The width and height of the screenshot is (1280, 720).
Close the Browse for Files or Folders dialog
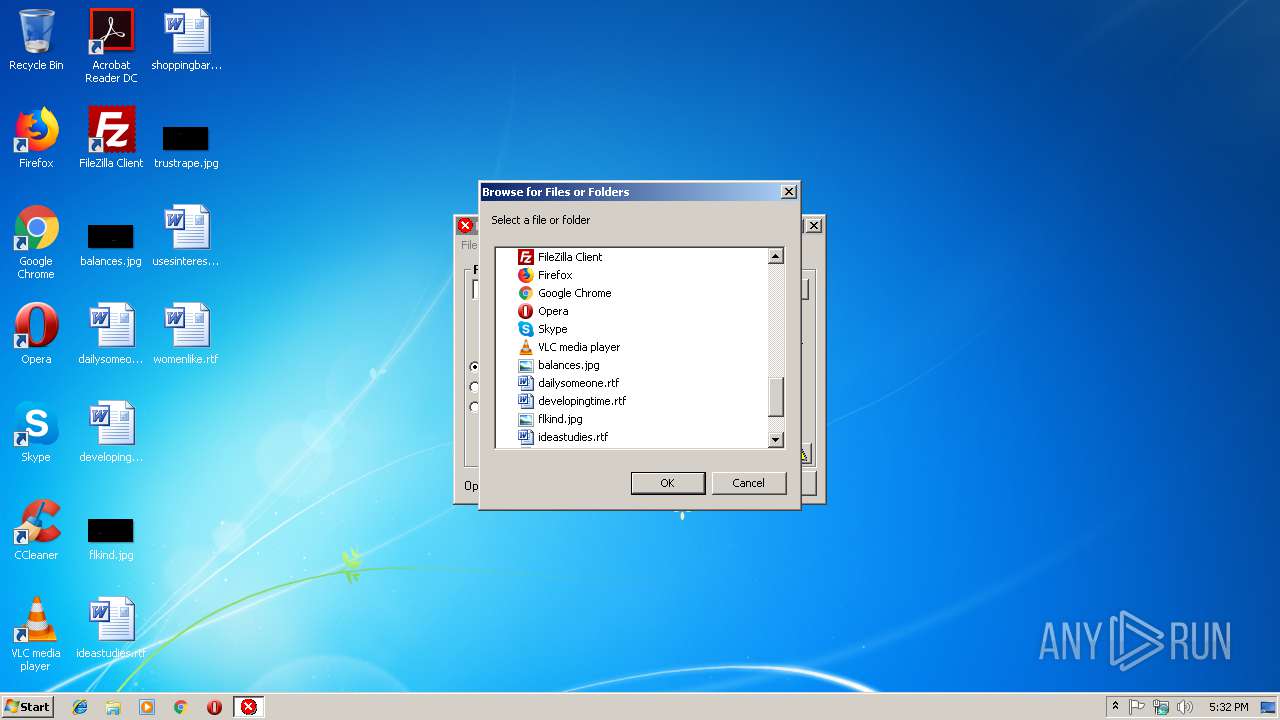point(788,192)
